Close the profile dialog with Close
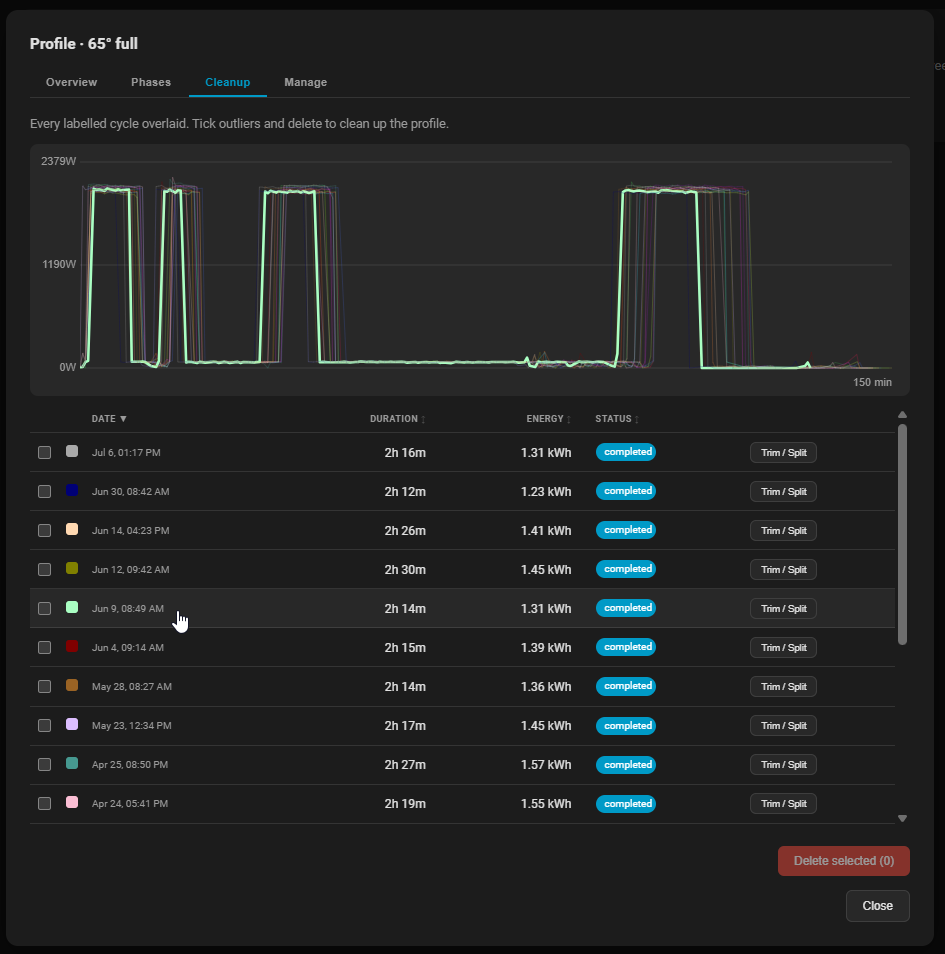The image size is (945, 954). point(877,906)
